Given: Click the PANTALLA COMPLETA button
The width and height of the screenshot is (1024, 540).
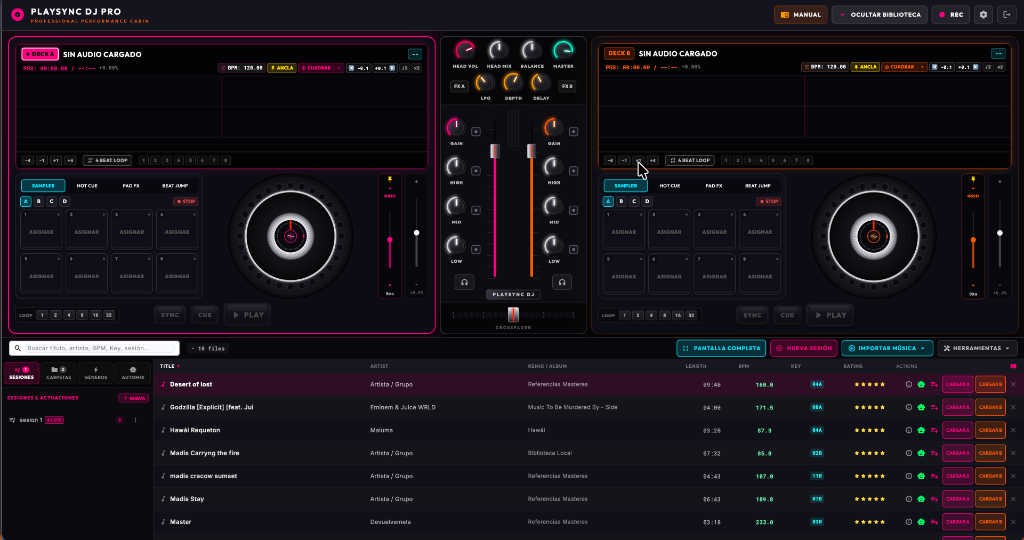Looking at the screenshot, I should coord(721,348).
